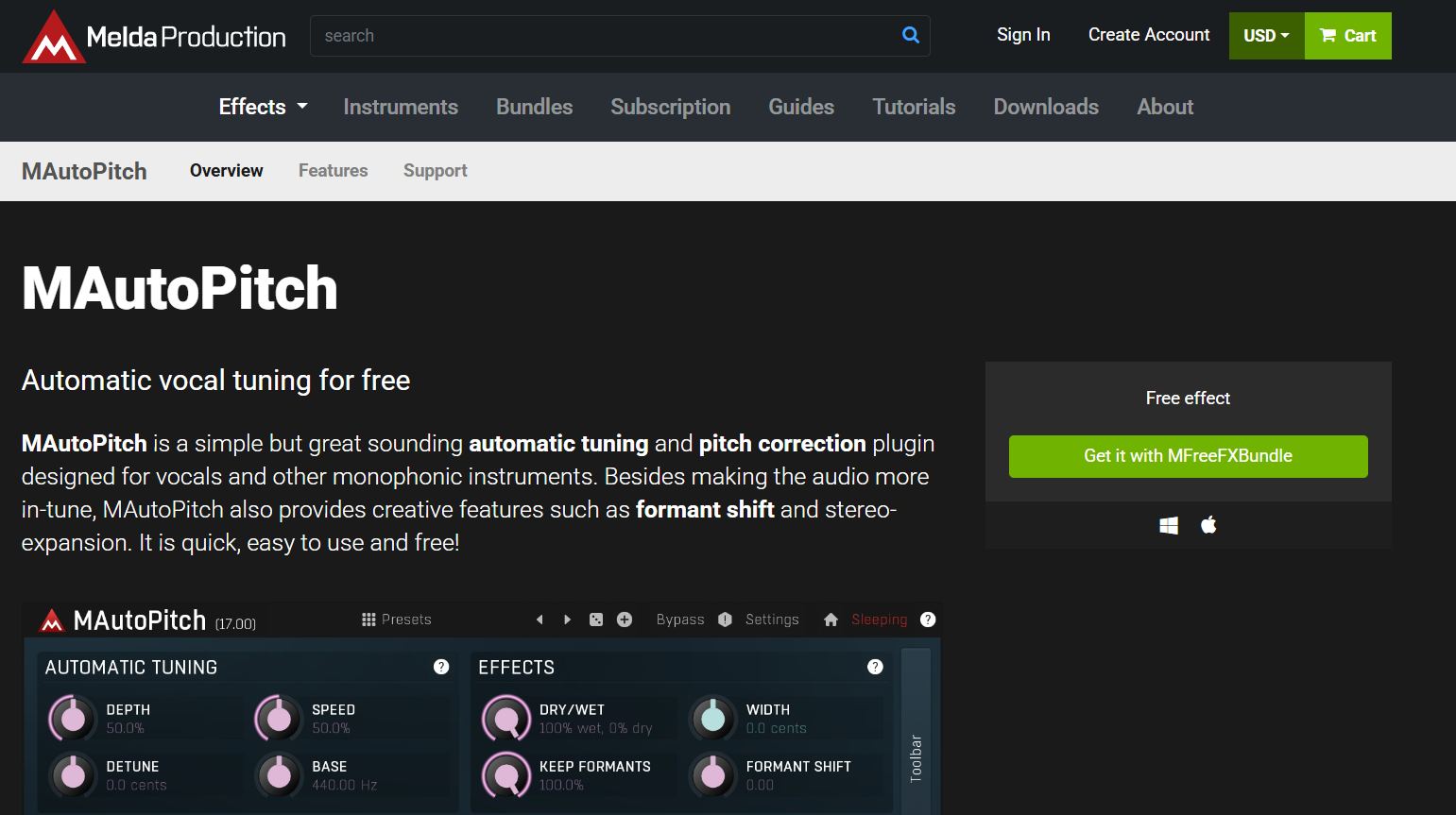Click the WIDTH value 0.0 cents
The image size is (1456, 815).
pos(776,728)
